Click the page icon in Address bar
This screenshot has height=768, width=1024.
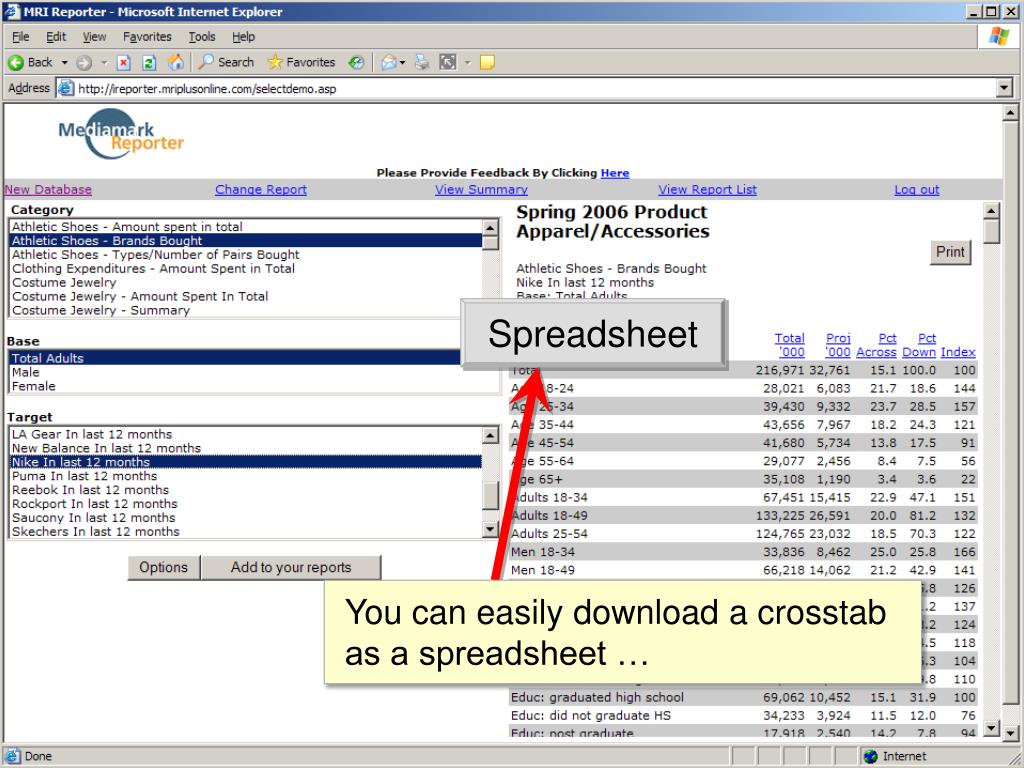[x=66, y=88]
